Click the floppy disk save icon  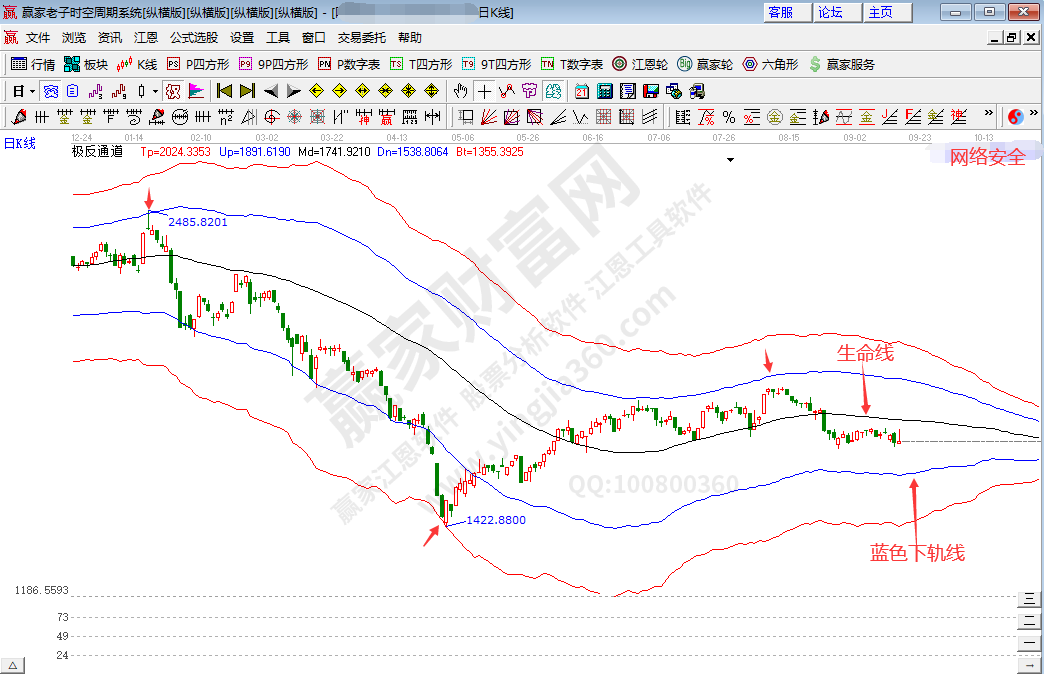coord(651,91)
